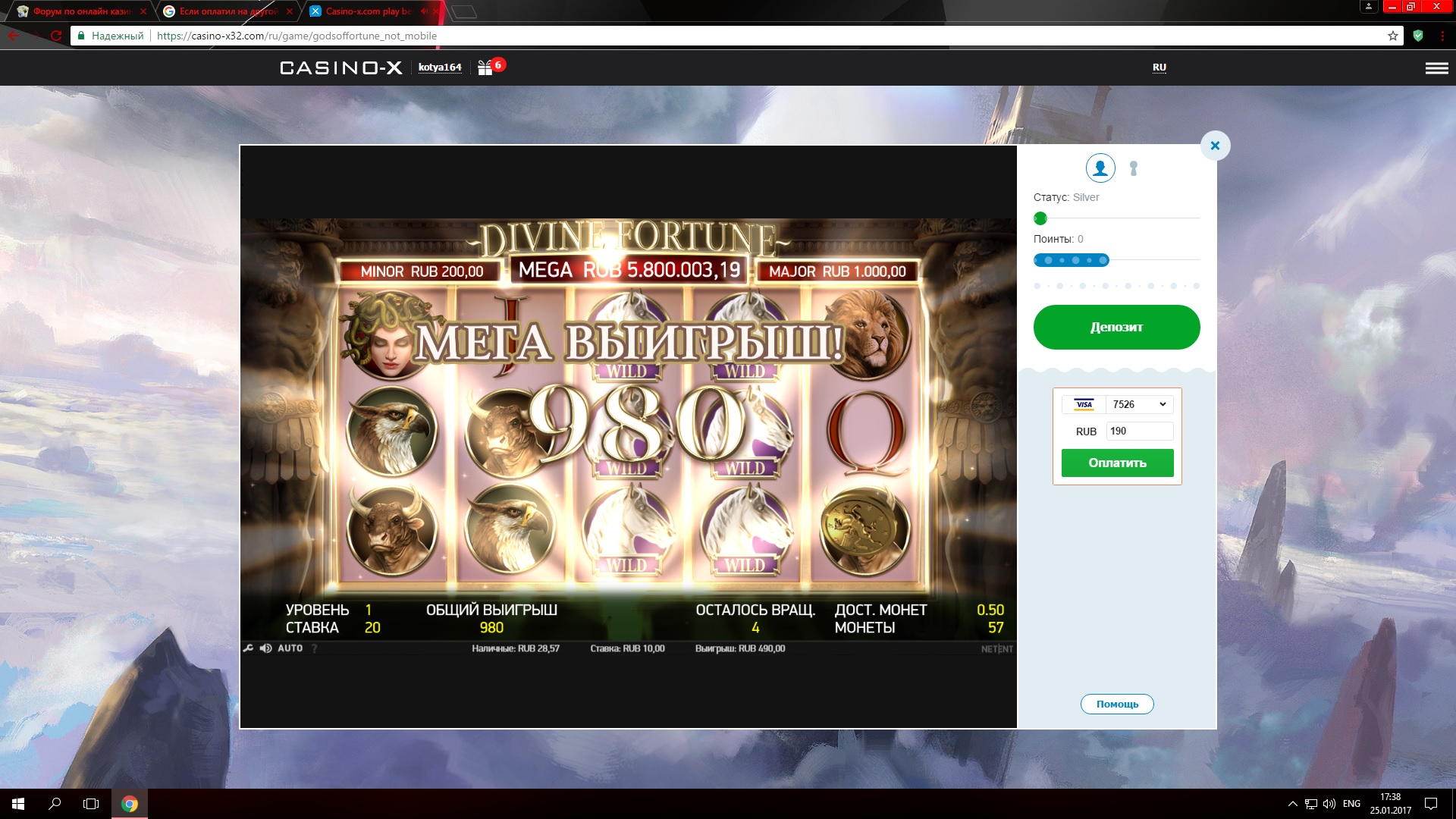
Task: Mute the slot game sound
Action: (265, 648)
